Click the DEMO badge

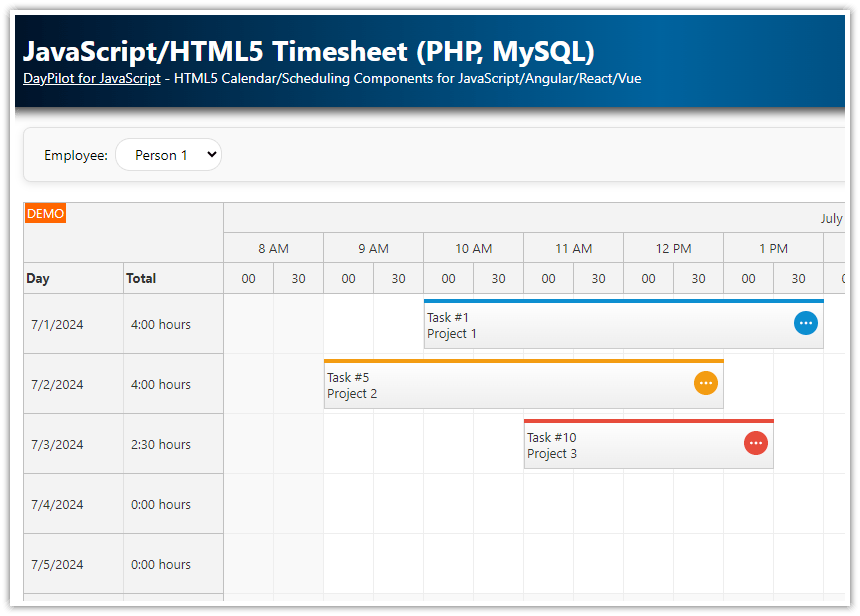[x=45, y=213]
